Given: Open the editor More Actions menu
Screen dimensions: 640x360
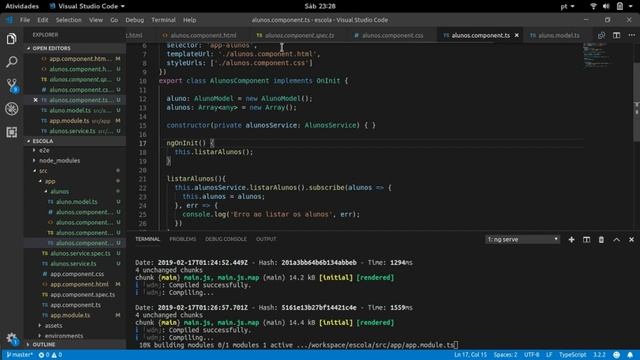Looking at the screenshot, I should click(x=631, y=36).
